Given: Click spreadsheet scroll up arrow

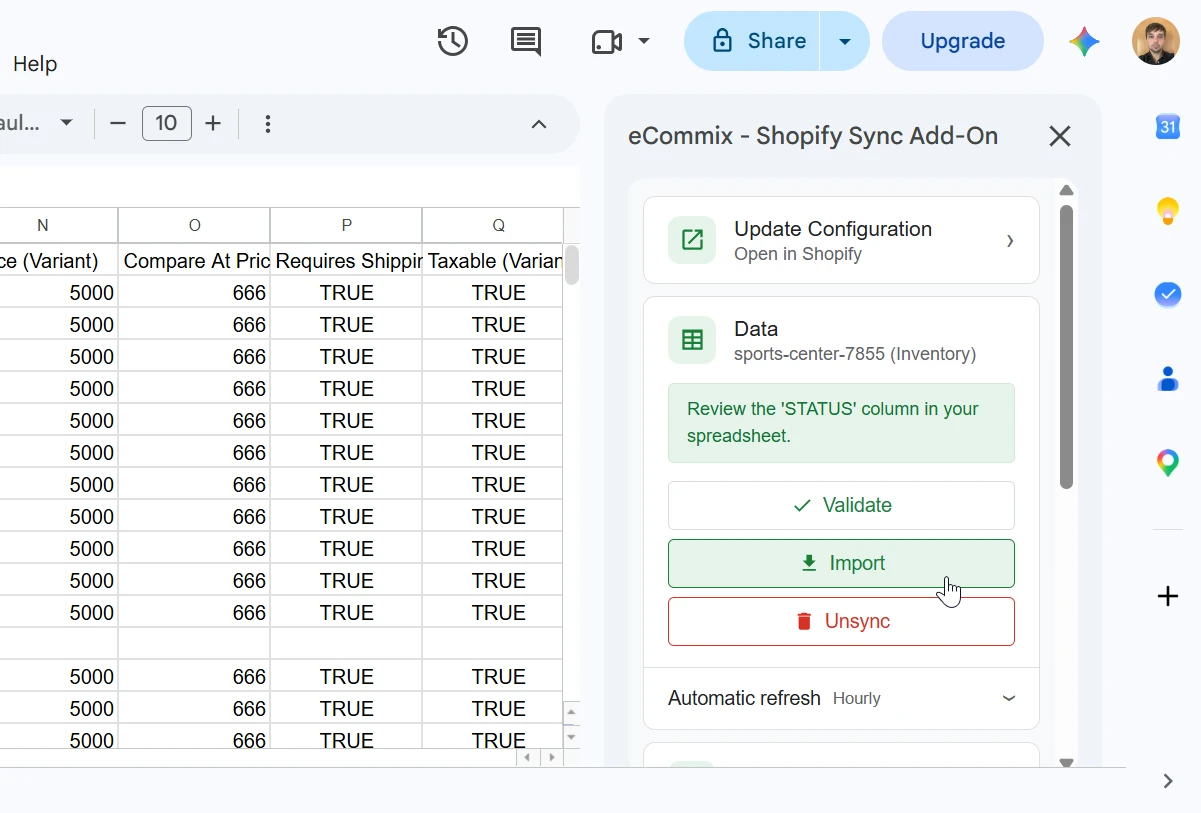Looking at the screenshot, I should point(572,714).
